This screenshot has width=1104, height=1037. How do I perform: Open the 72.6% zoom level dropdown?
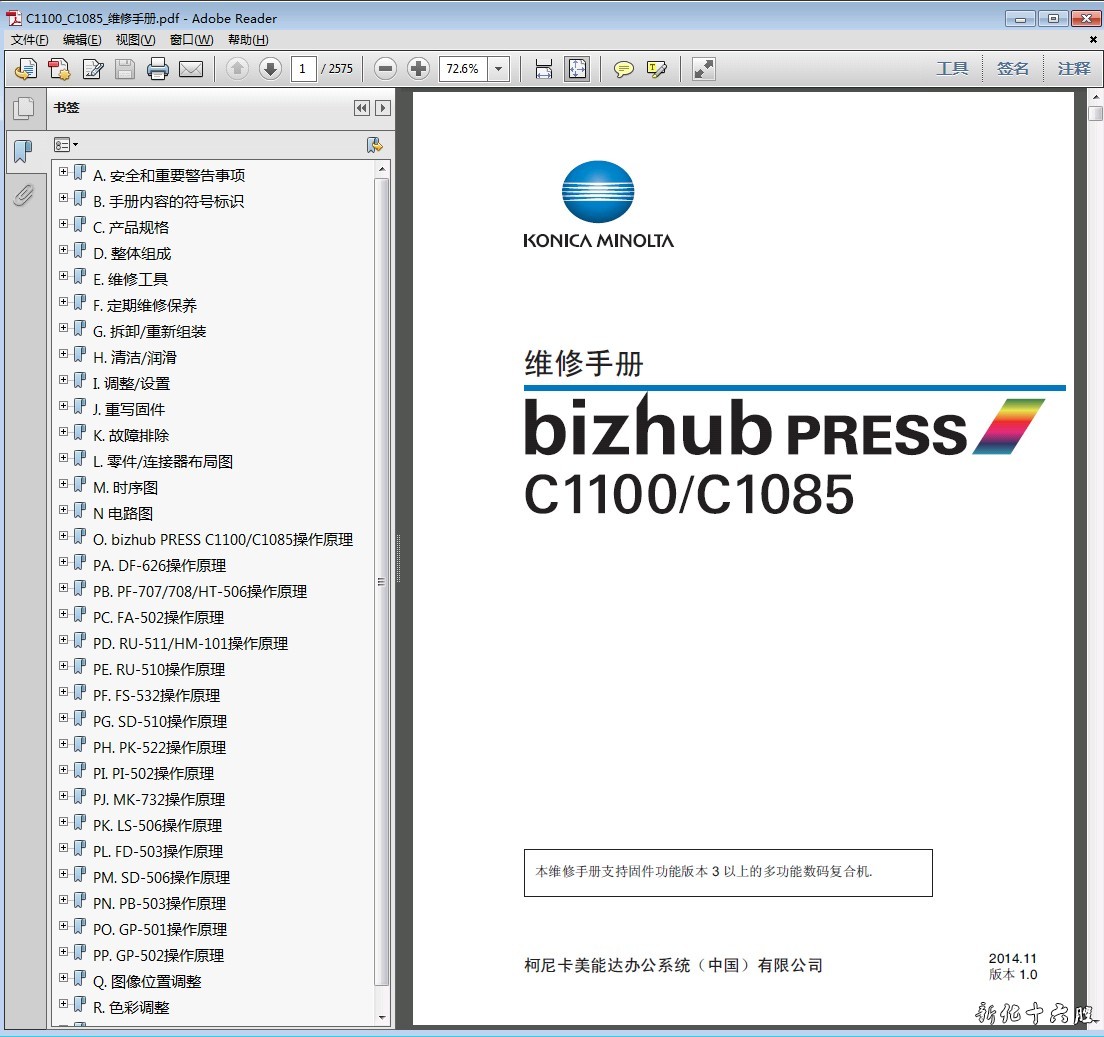coord(499,69)
